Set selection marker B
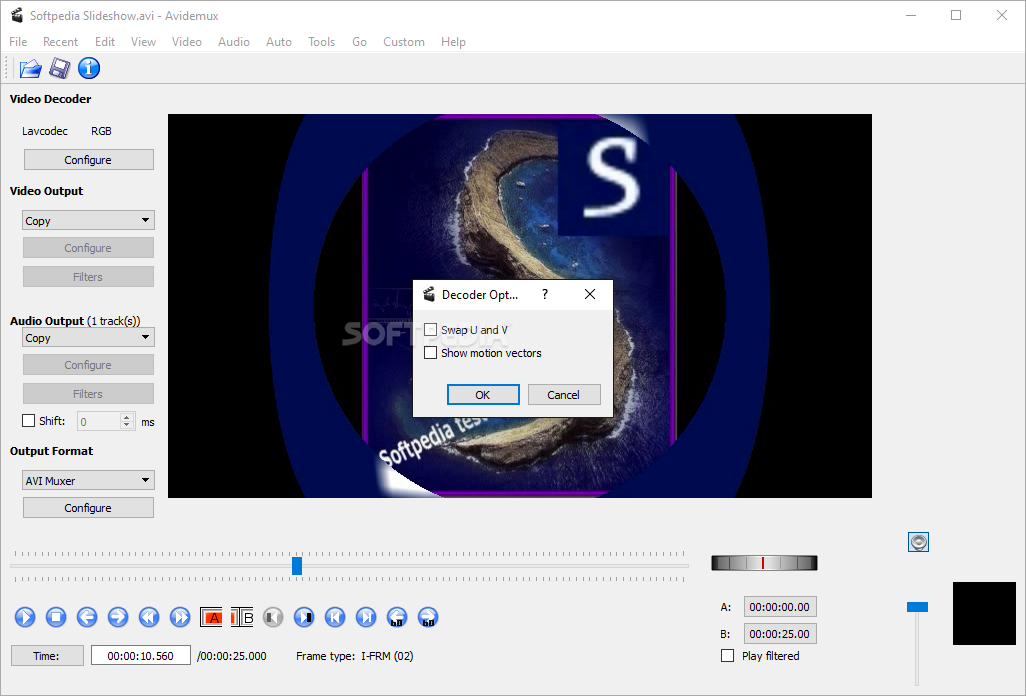This screenshot has width=1026, height=696. [x=242, y=617]
